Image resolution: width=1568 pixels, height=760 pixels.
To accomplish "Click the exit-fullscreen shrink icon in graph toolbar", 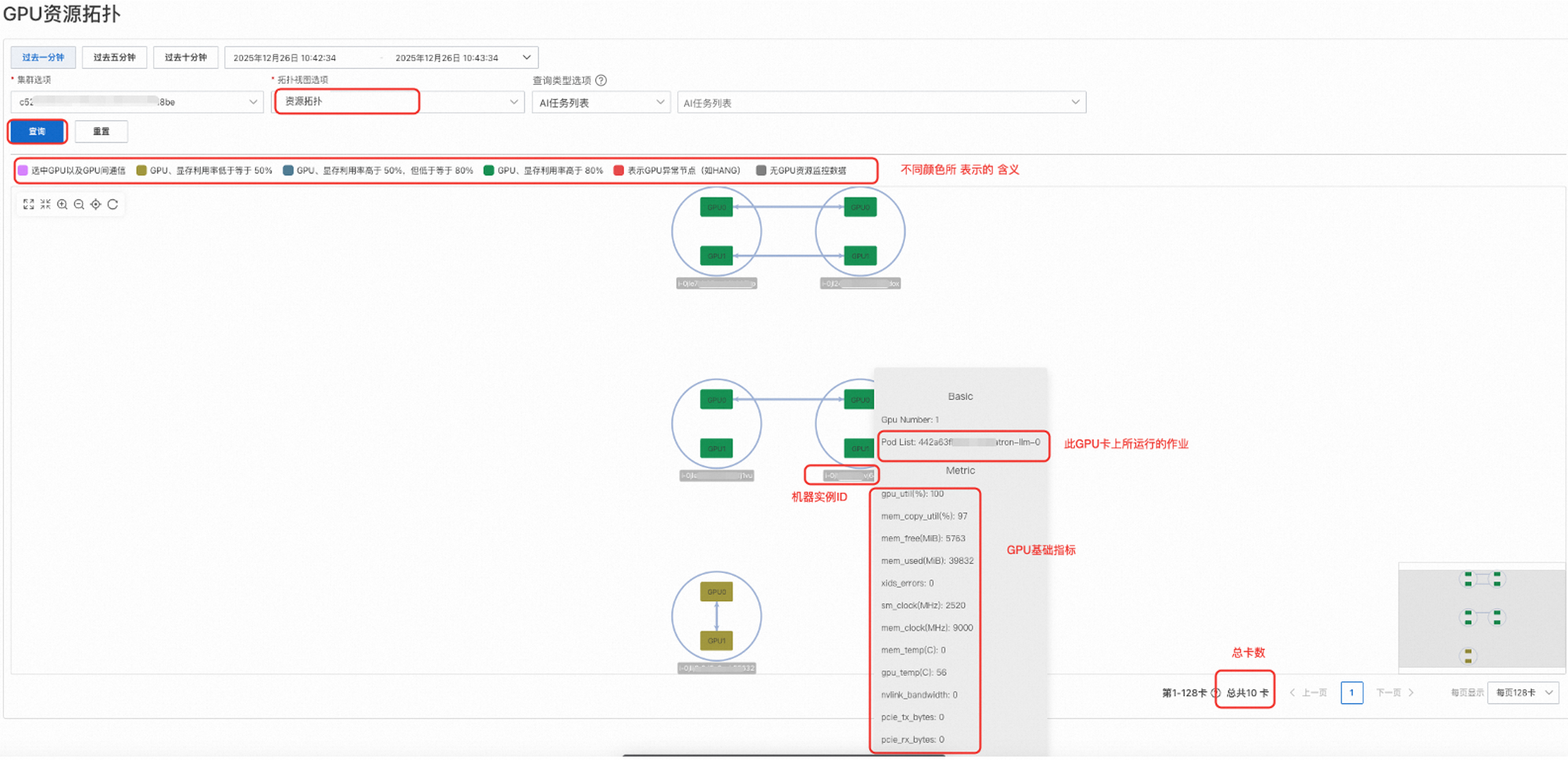I will (x=45, y=204).
